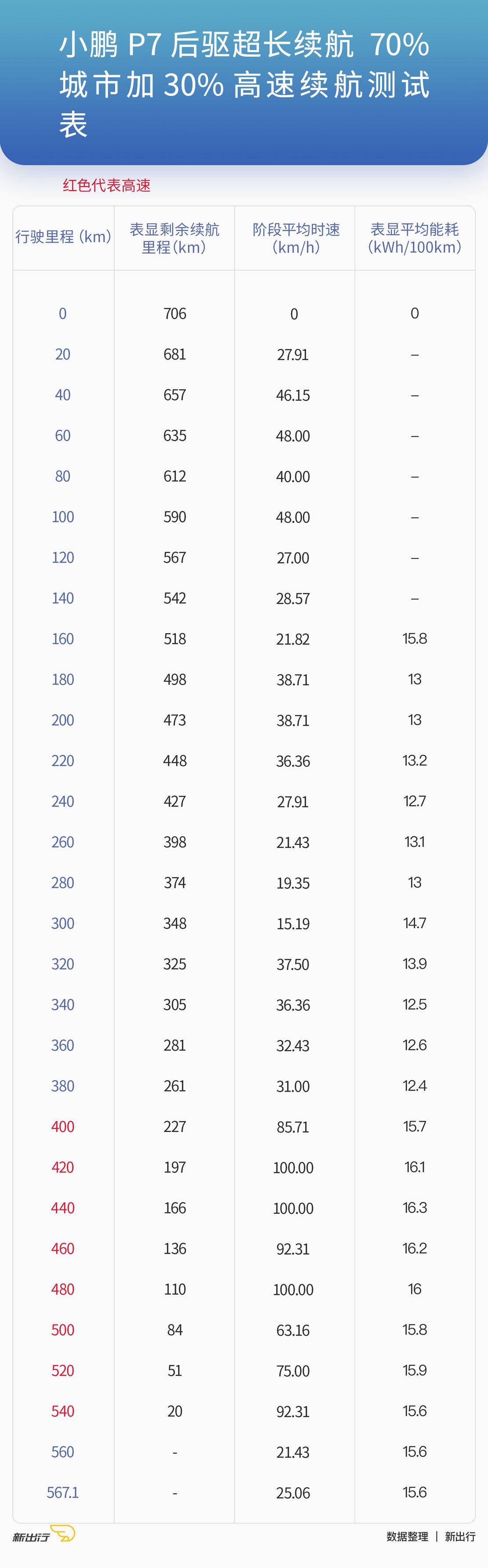
Task: Click the 数据整理 footer label
Action: point(407,1536)
